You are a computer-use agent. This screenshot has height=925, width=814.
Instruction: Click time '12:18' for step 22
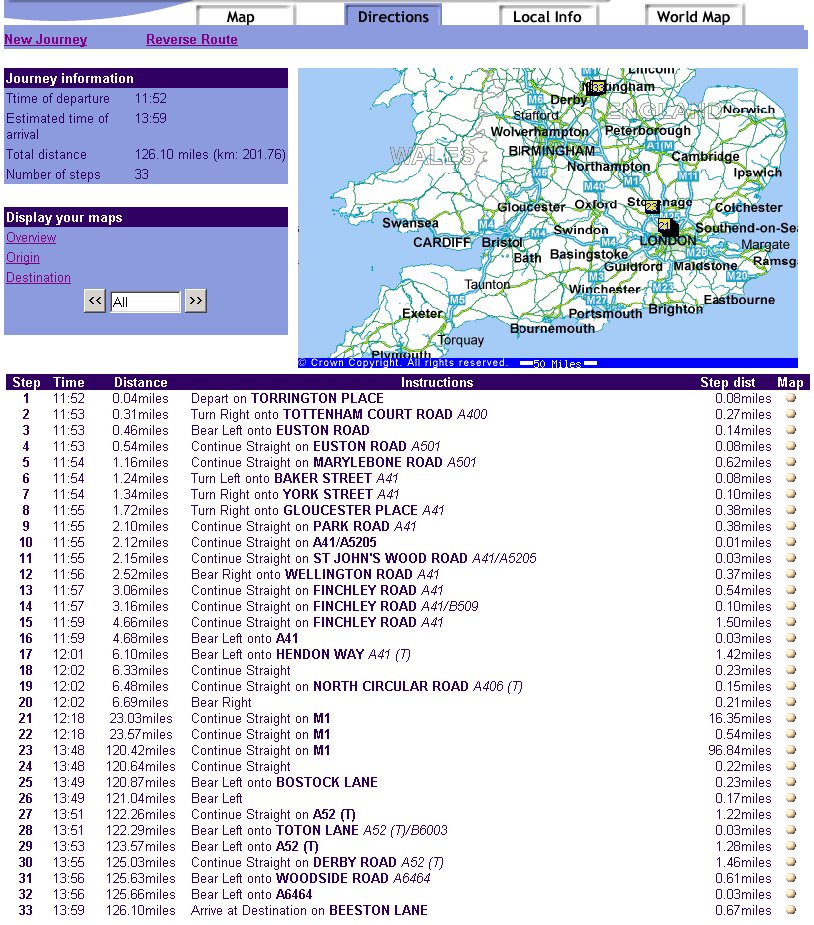68,734
